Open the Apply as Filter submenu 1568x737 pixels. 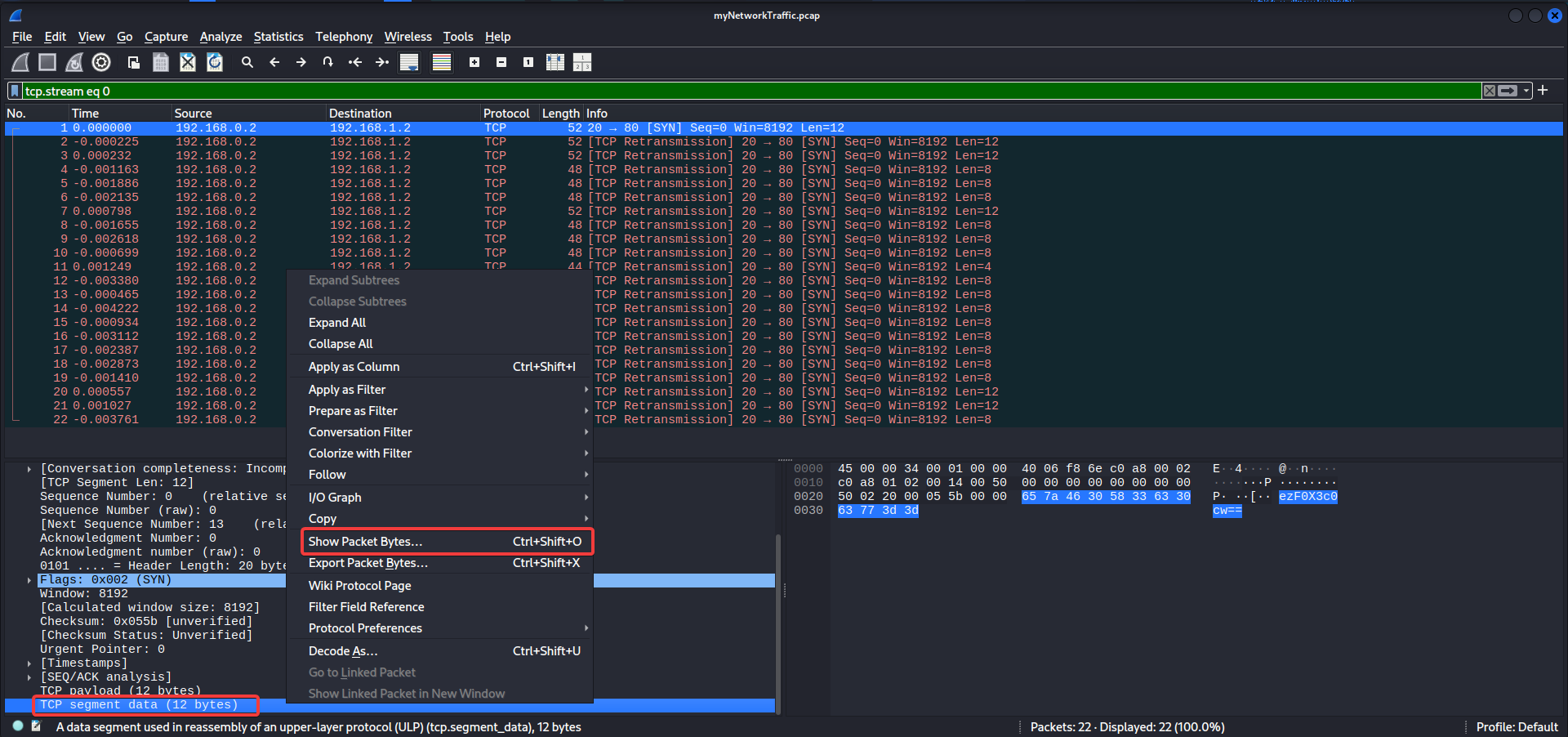coord(439,390)
